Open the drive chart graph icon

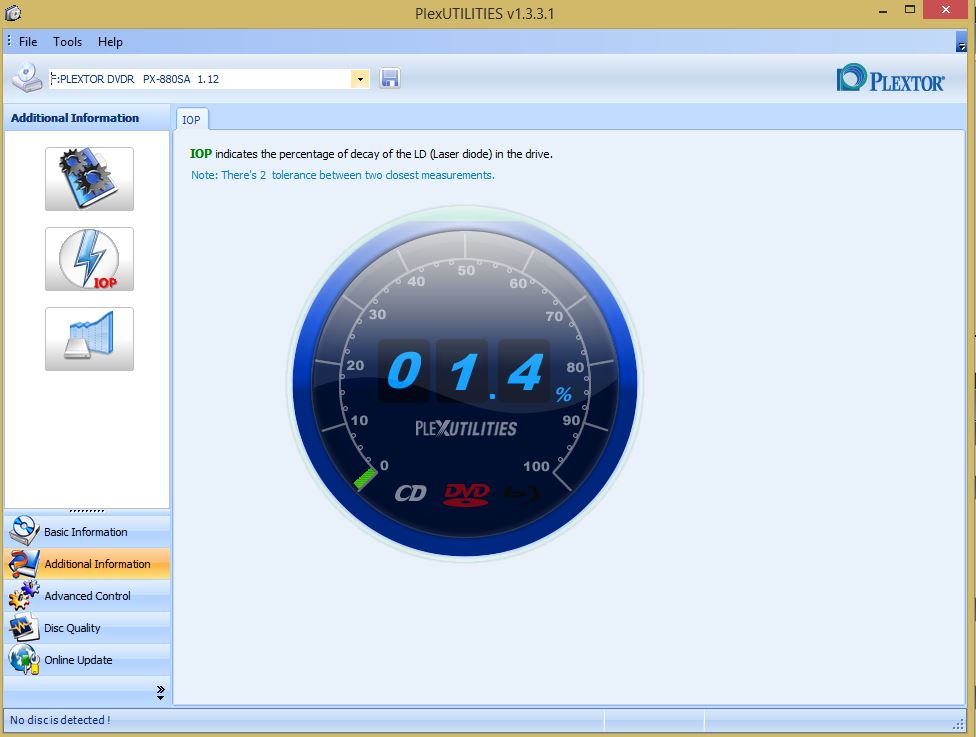(x=89, y=339)
